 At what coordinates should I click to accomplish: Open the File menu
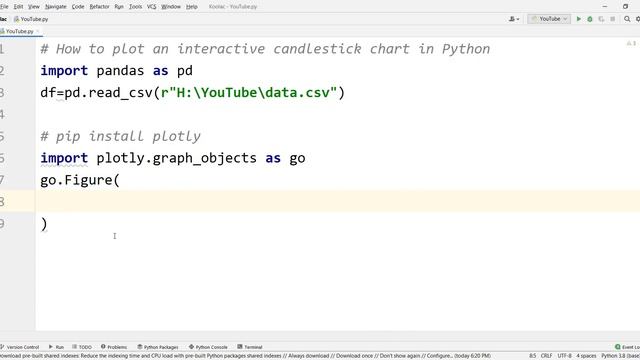click(4, 7)
